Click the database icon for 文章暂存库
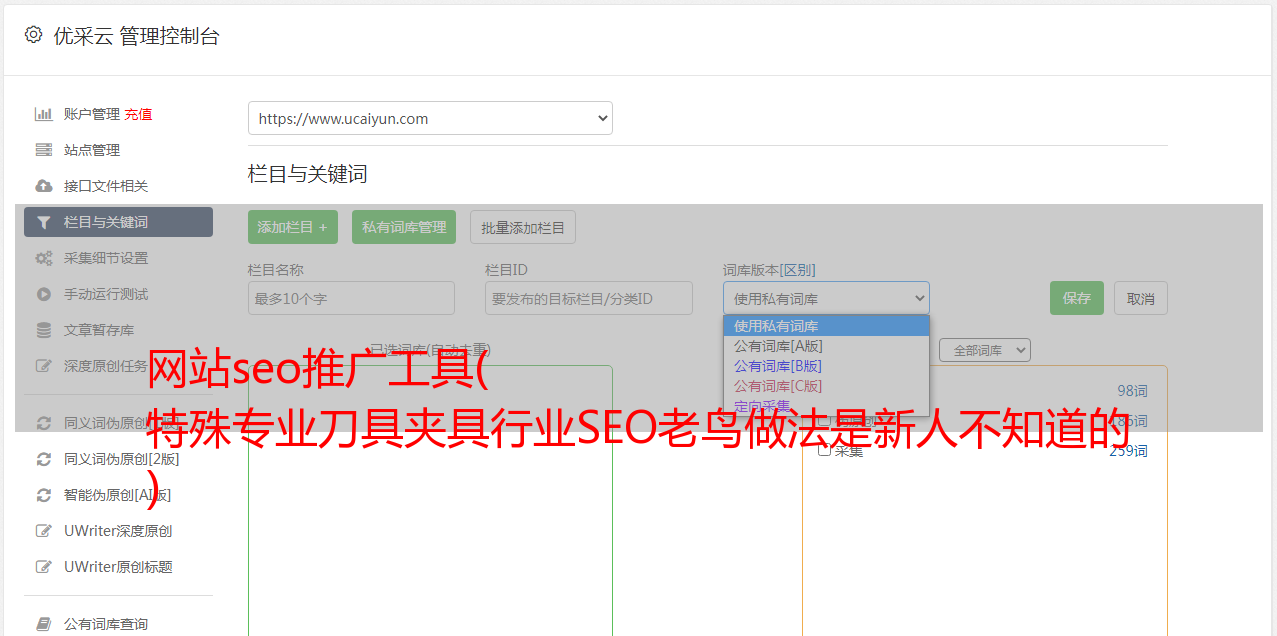Viewport: 1277px width, 636px height. pos(44,330)
